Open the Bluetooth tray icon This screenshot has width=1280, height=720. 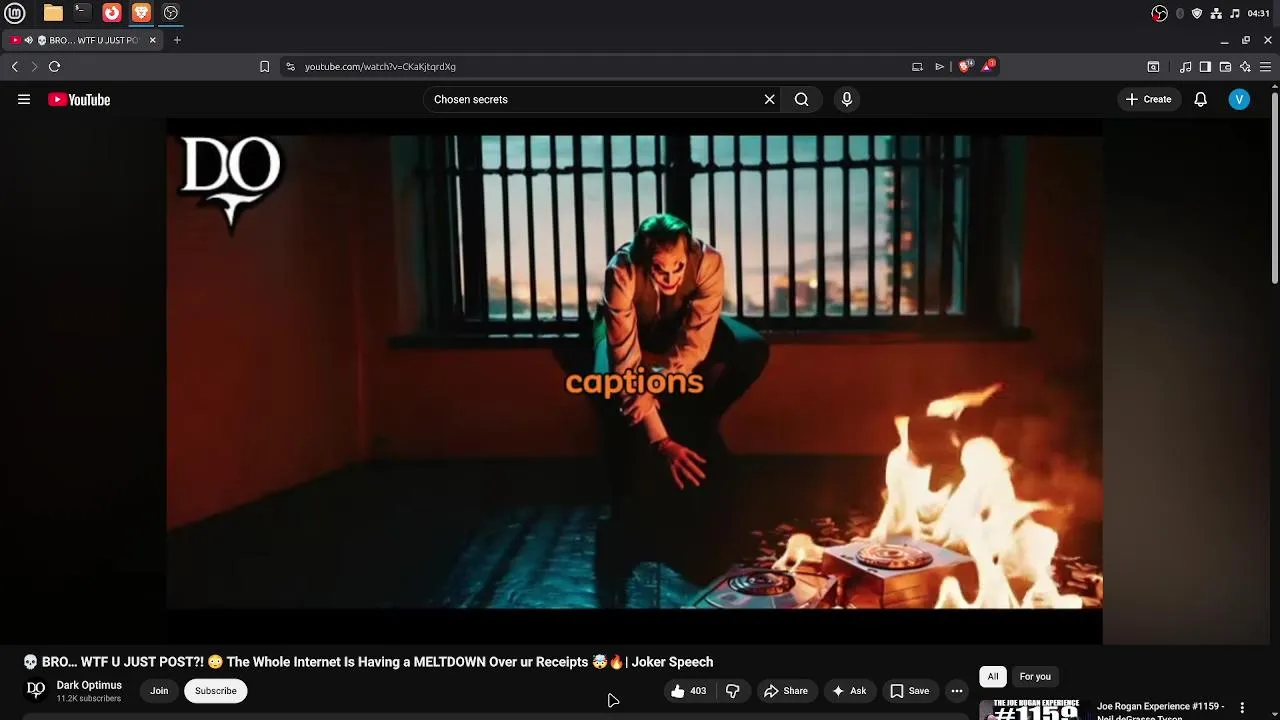[x=1180, y=13]
